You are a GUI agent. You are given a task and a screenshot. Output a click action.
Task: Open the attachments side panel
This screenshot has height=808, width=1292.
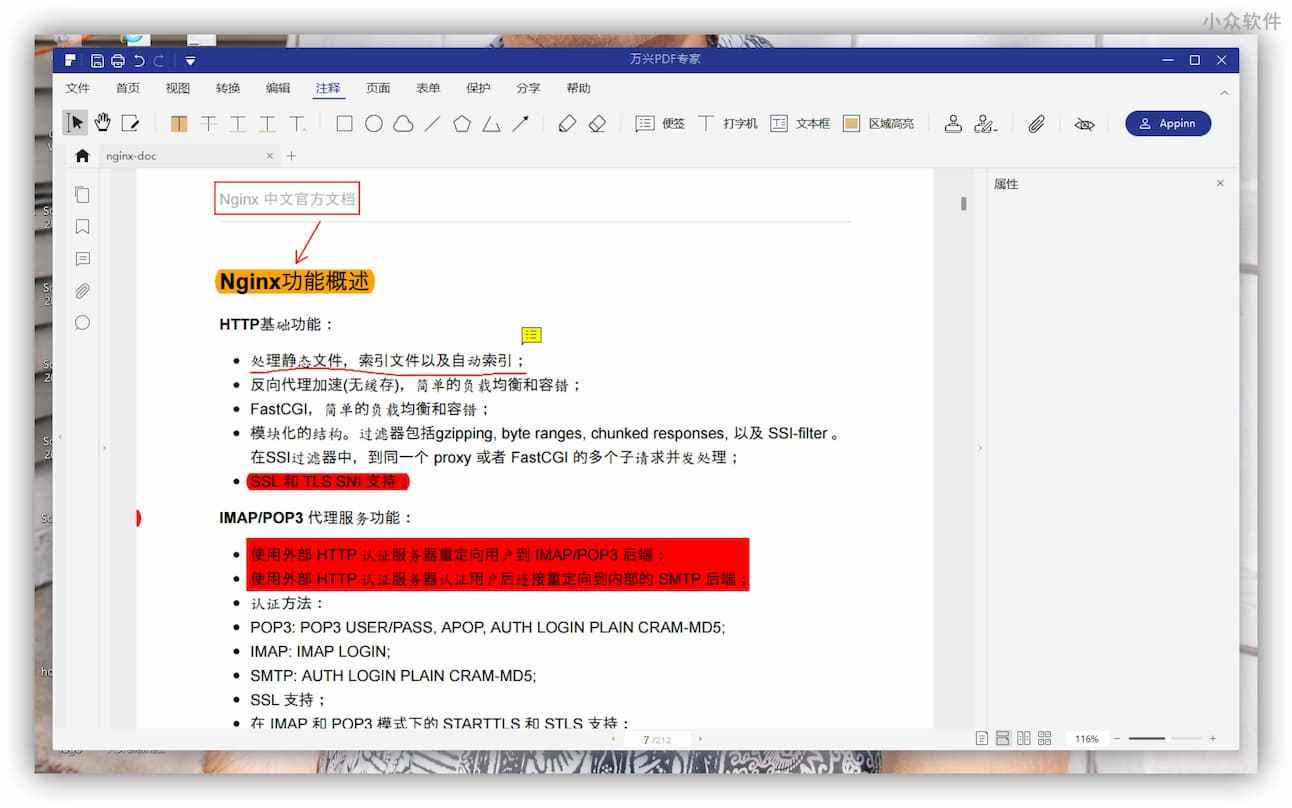[x=83, y=291]
